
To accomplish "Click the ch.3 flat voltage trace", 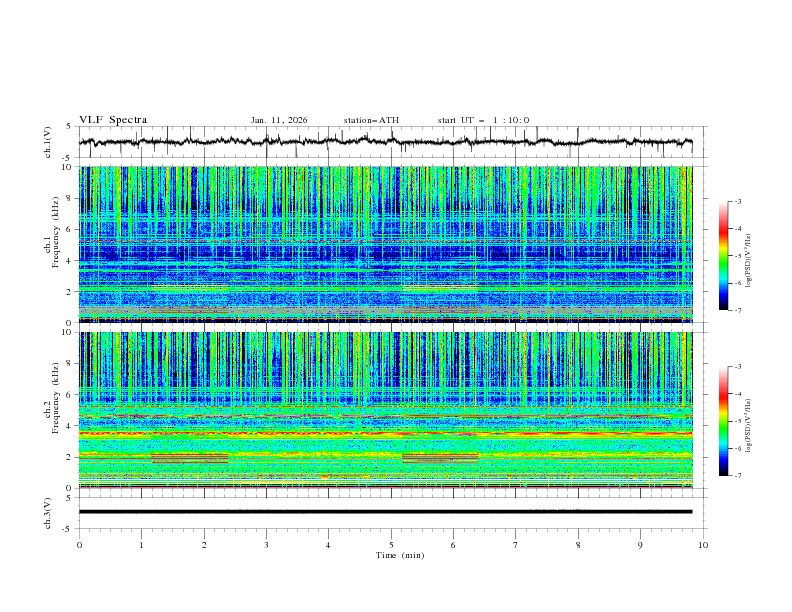I will (385, 512).
